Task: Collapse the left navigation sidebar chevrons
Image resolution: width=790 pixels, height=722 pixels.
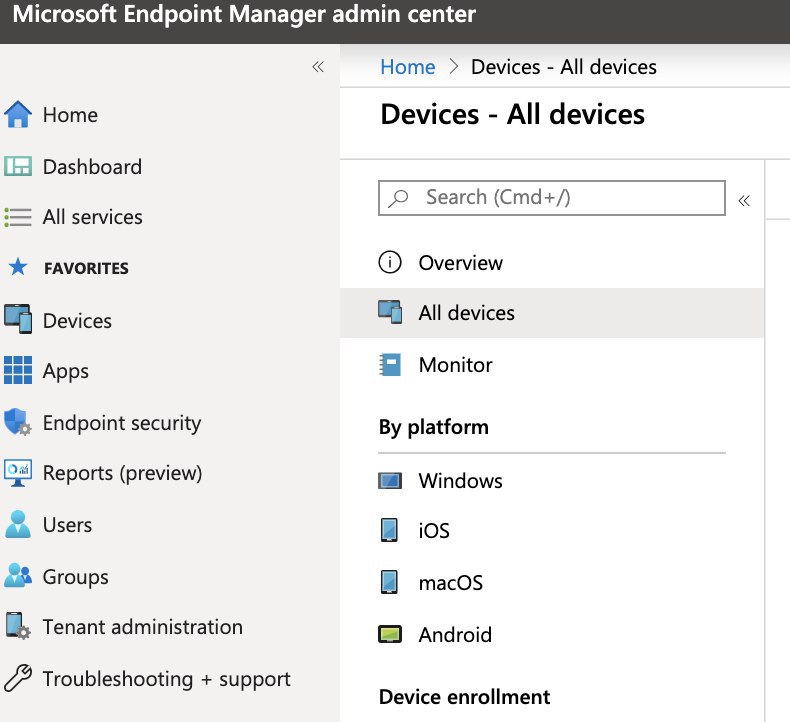Action: coord(318,67)
